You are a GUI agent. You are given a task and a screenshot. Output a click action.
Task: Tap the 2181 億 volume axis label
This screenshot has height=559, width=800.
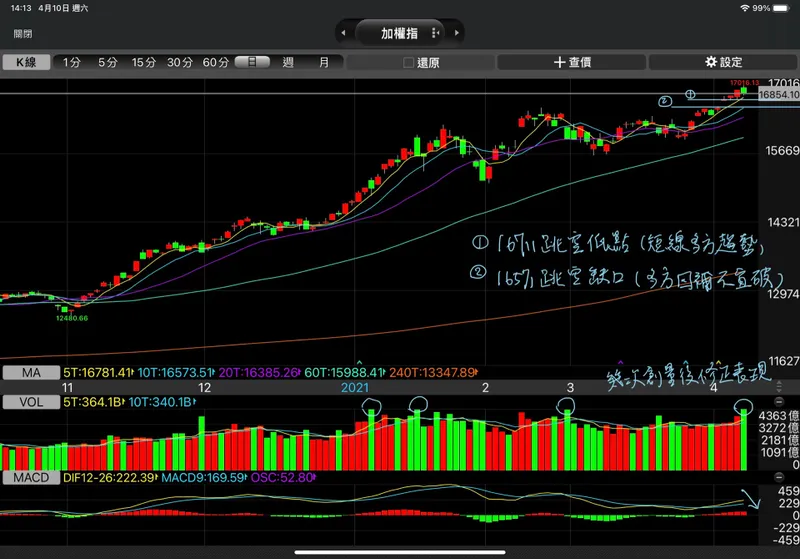click(779, 440)
